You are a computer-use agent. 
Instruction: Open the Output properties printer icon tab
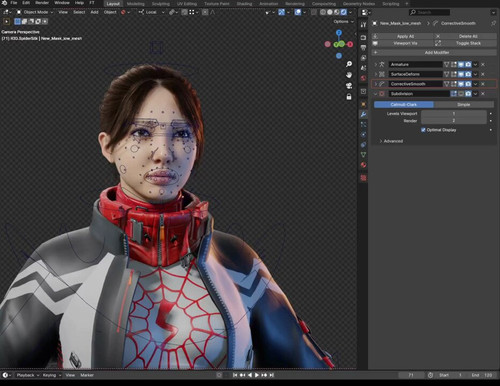tap(363, 48)
